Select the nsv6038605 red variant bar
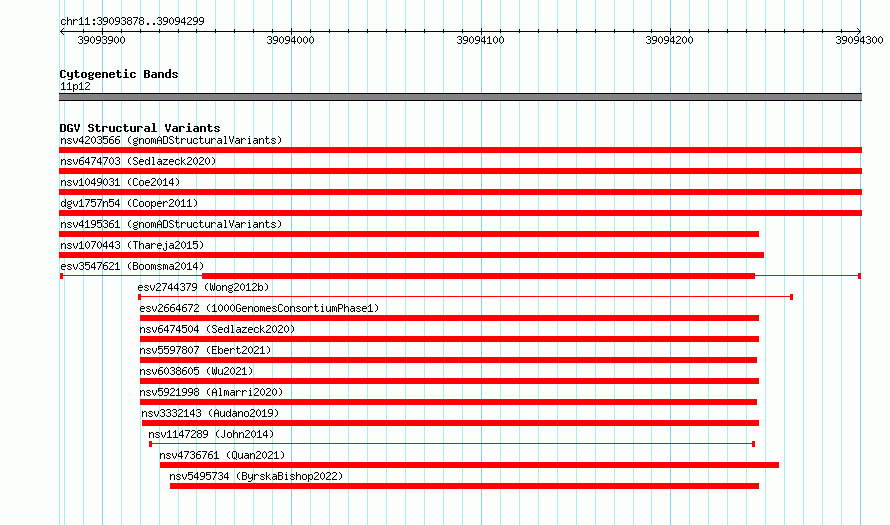Viewport: 890px width, 525px height. (x=450, y=381)
